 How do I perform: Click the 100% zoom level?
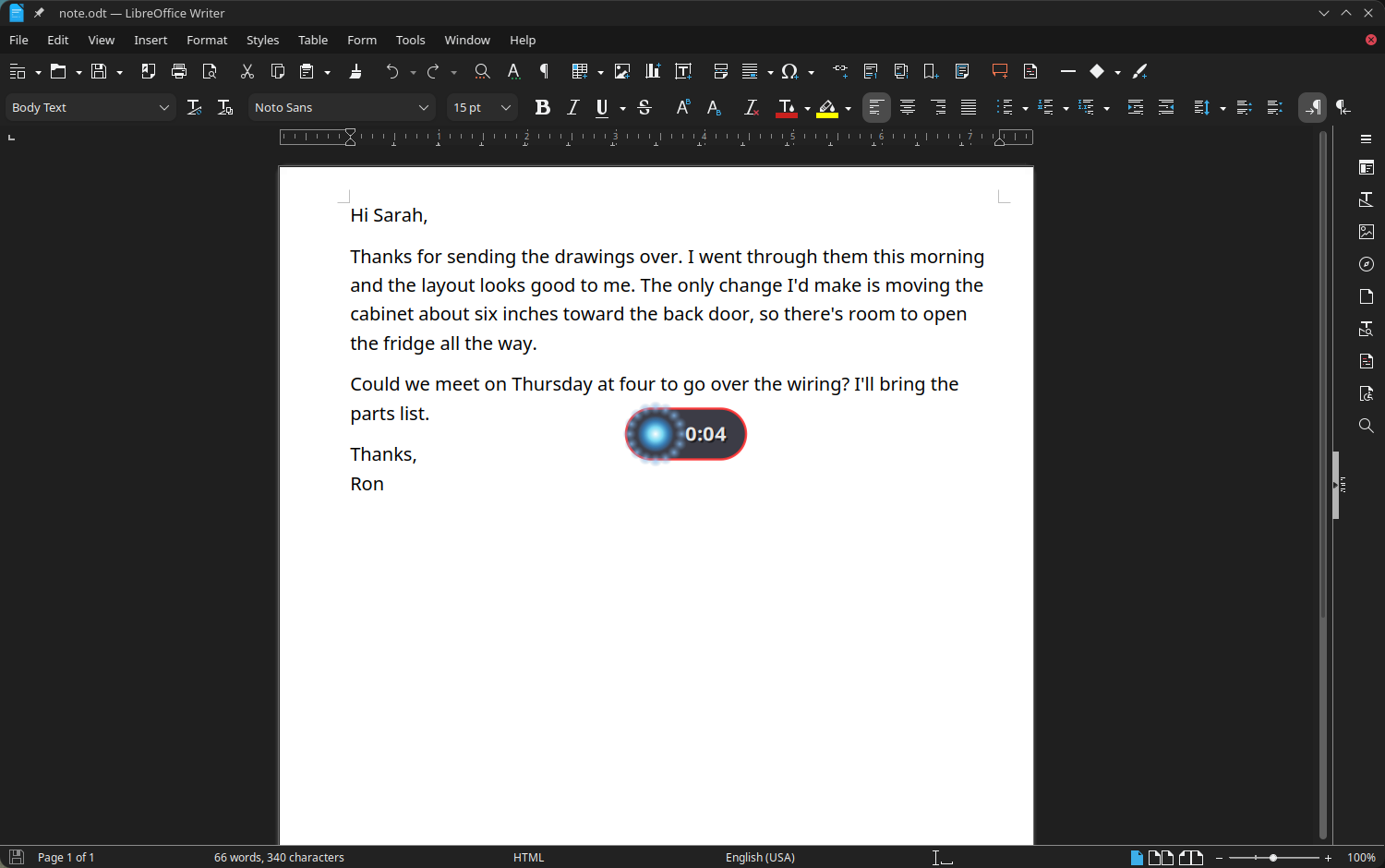pos(1361,858)
